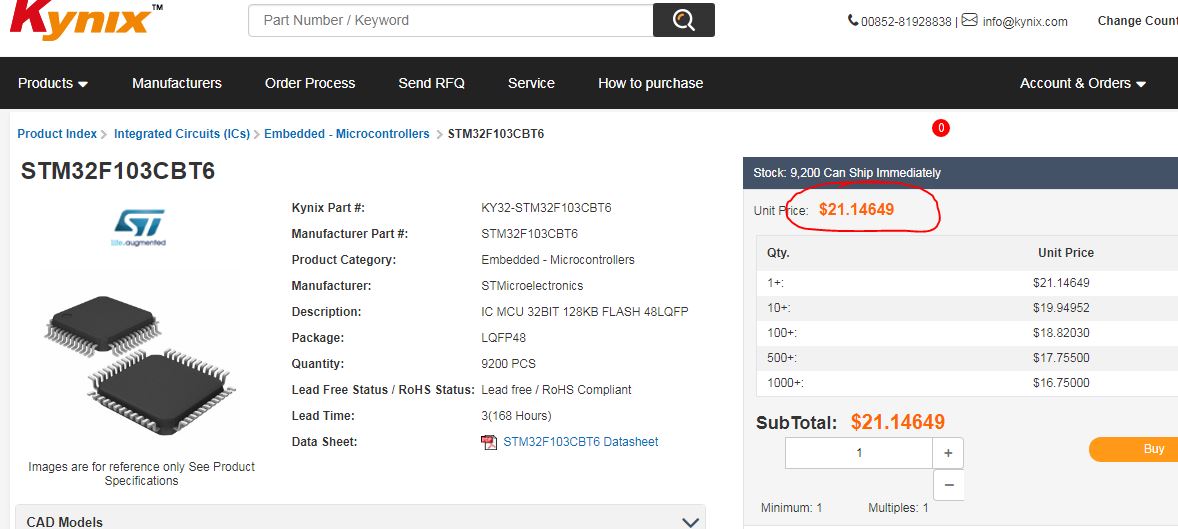Select the 1000+ price $16.75000

click(x=1061, y=382)
